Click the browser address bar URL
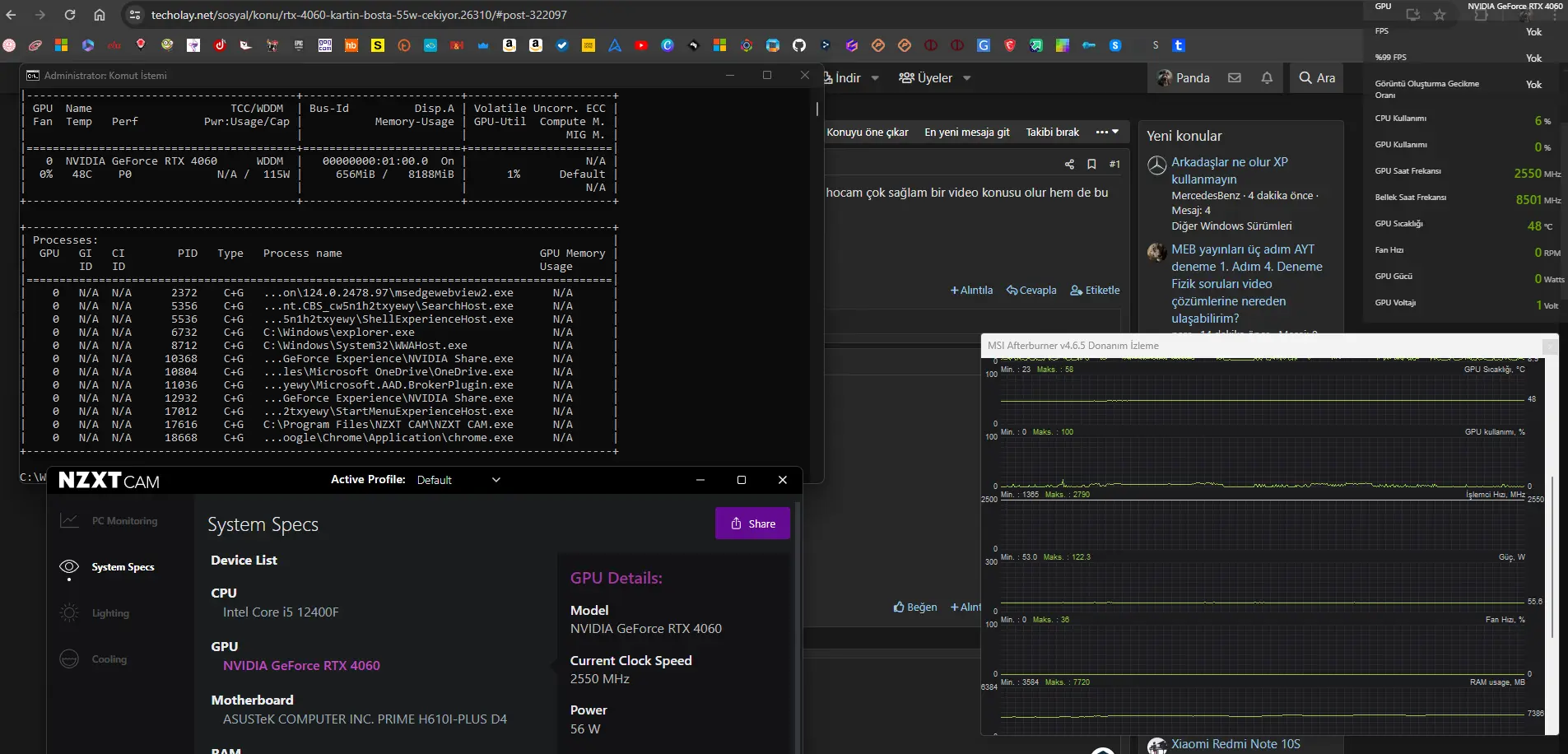1568x754 pixels. tap(359, 15)
